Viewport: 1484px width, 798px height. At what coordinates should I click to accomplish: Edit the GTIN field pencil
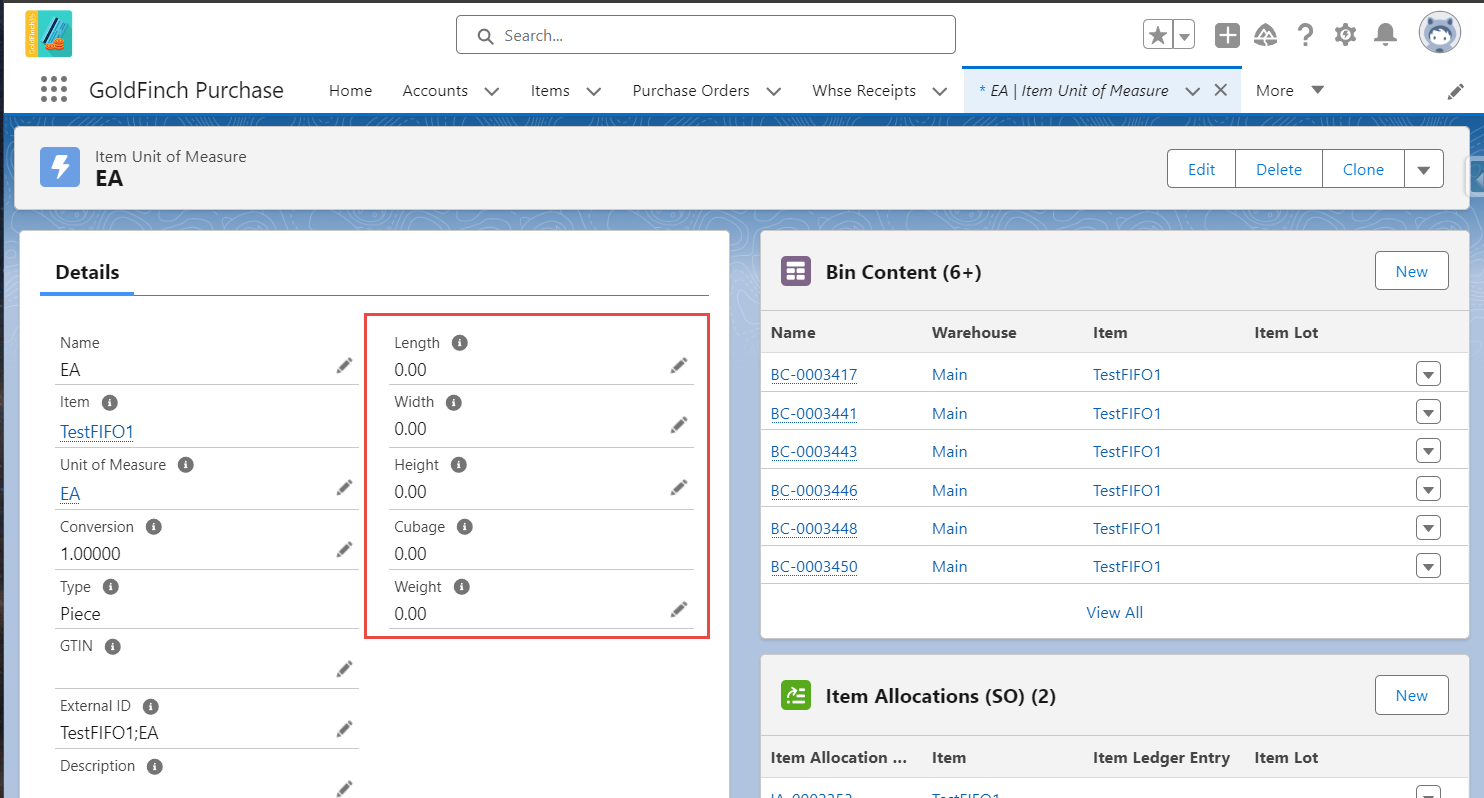point(345,668)
